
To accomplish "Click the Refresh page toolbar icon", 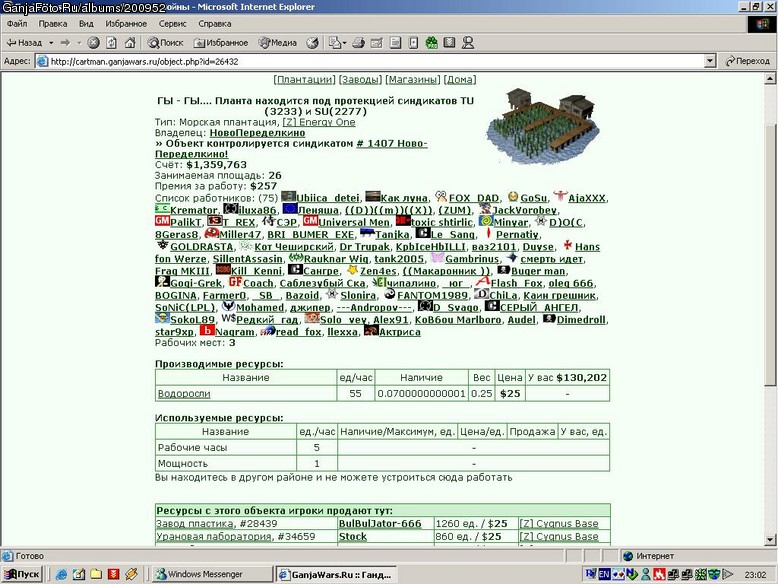I will [112, 43].
